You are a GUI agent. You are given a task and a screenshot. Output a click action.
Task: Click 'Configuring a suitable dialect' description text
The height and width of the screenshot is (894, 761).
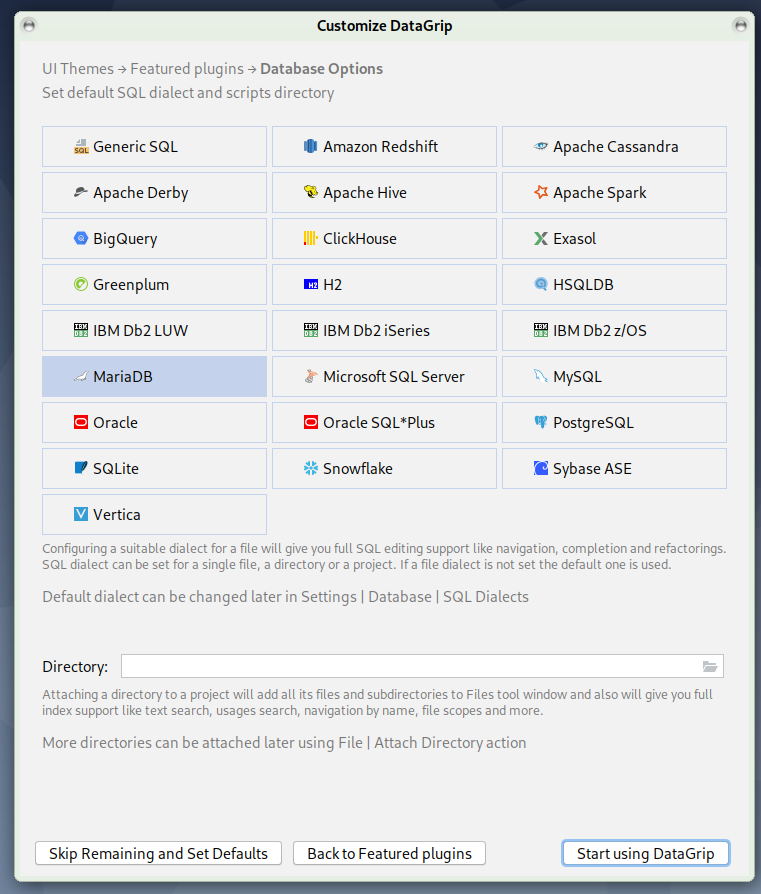[x=384, y=556]
